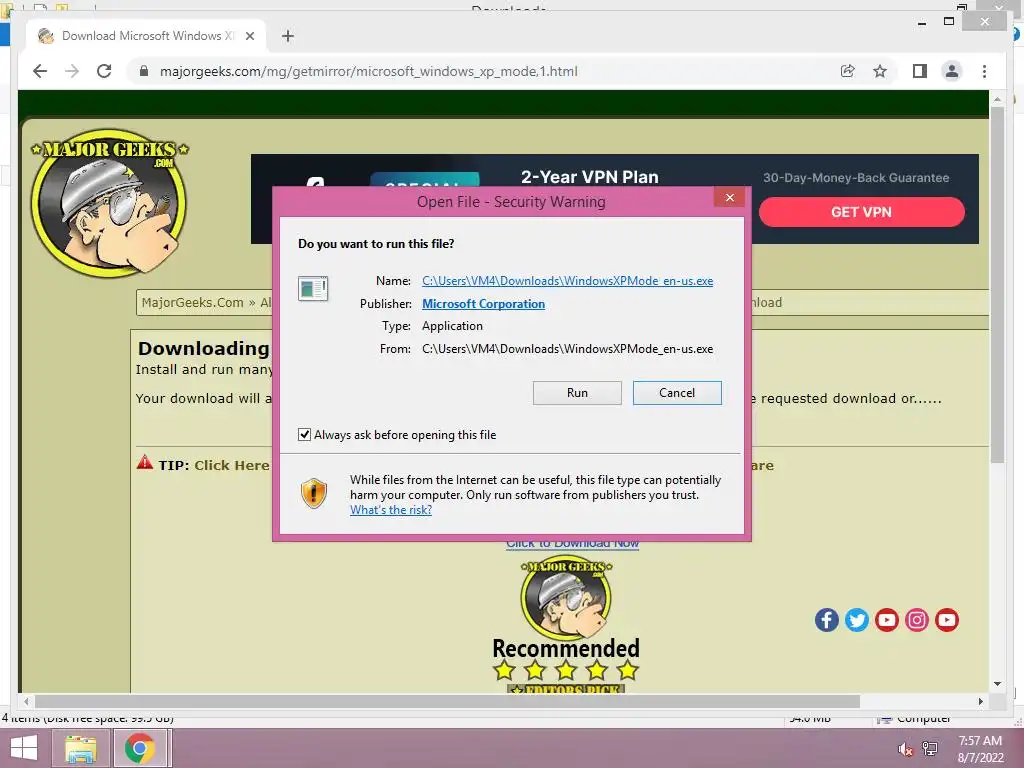This screenshot has height=768, width=1024.
Task: Click the address bar URL
Action: point(368,71)
